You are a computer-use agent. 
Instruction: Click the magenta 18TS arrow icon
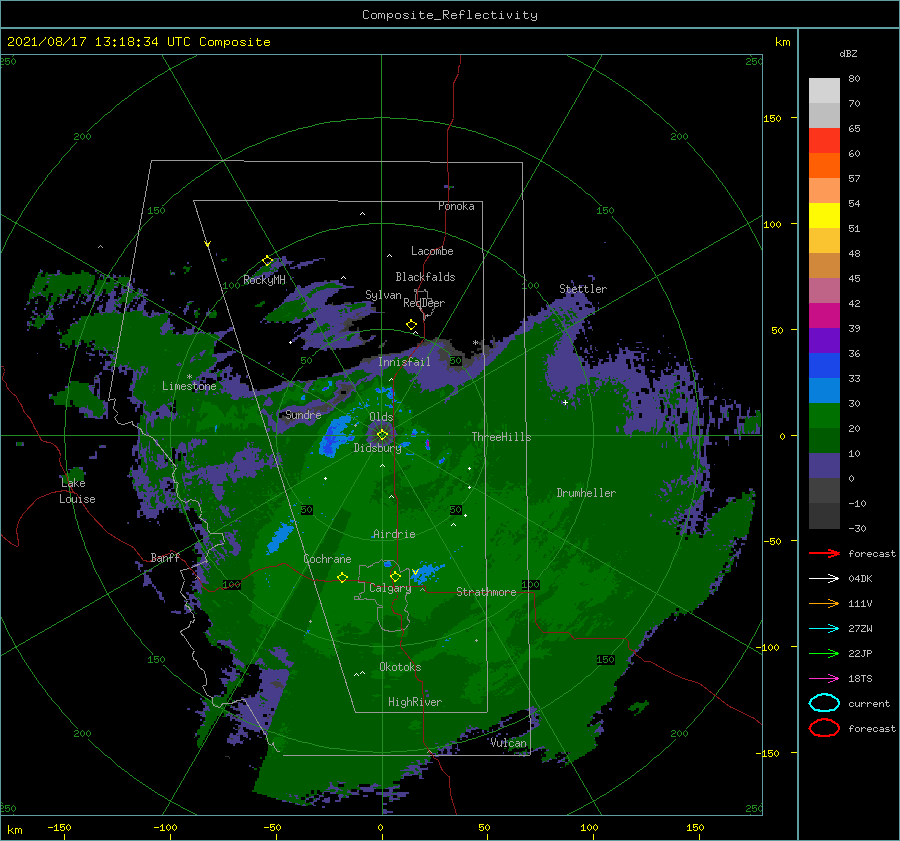click(824, 679)
